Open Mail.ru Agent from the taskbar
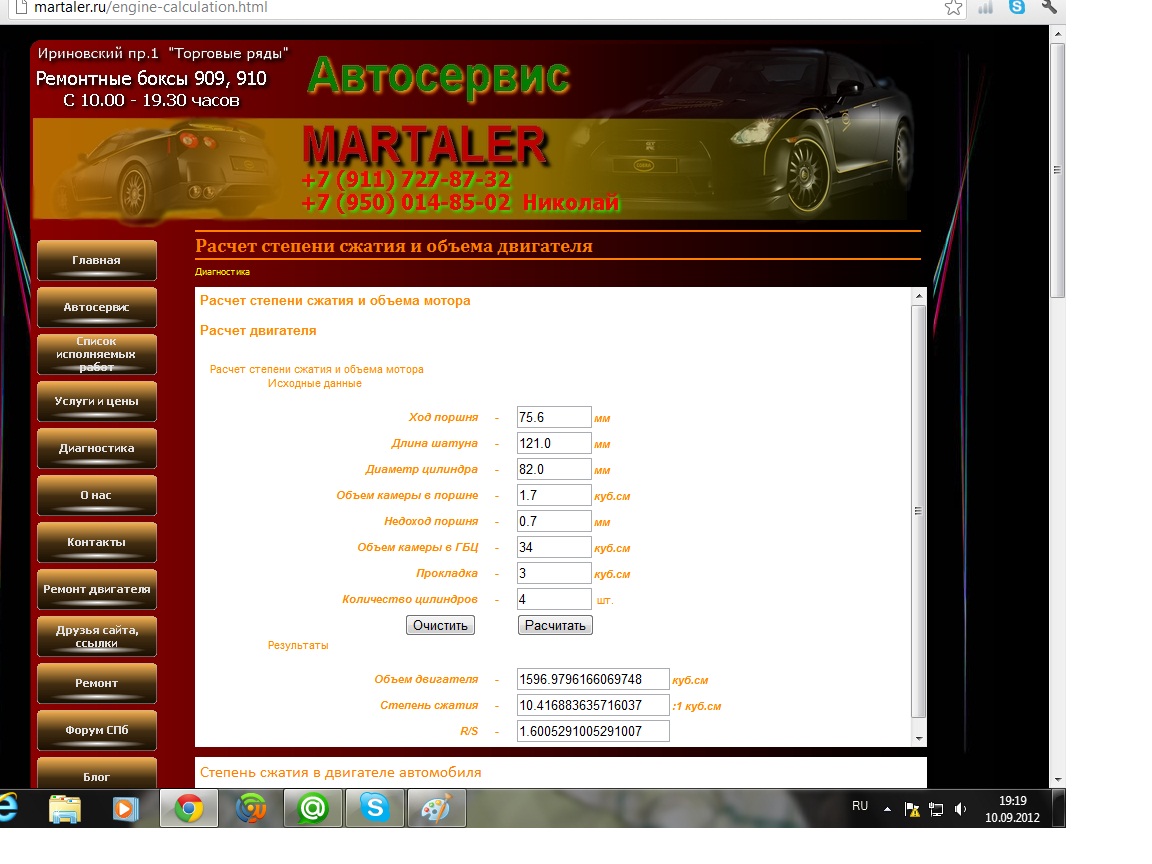 click(x=313, y=808)
